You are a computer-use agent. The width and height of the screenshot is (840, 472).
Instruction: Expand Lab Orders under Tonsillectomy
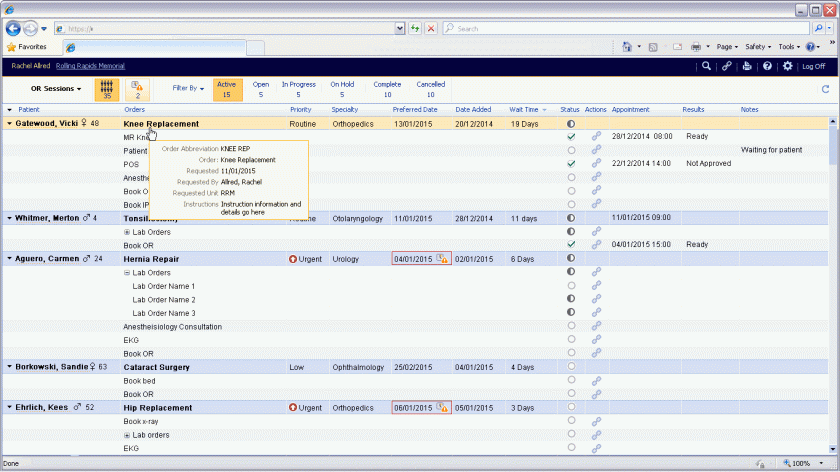point(127,231)
